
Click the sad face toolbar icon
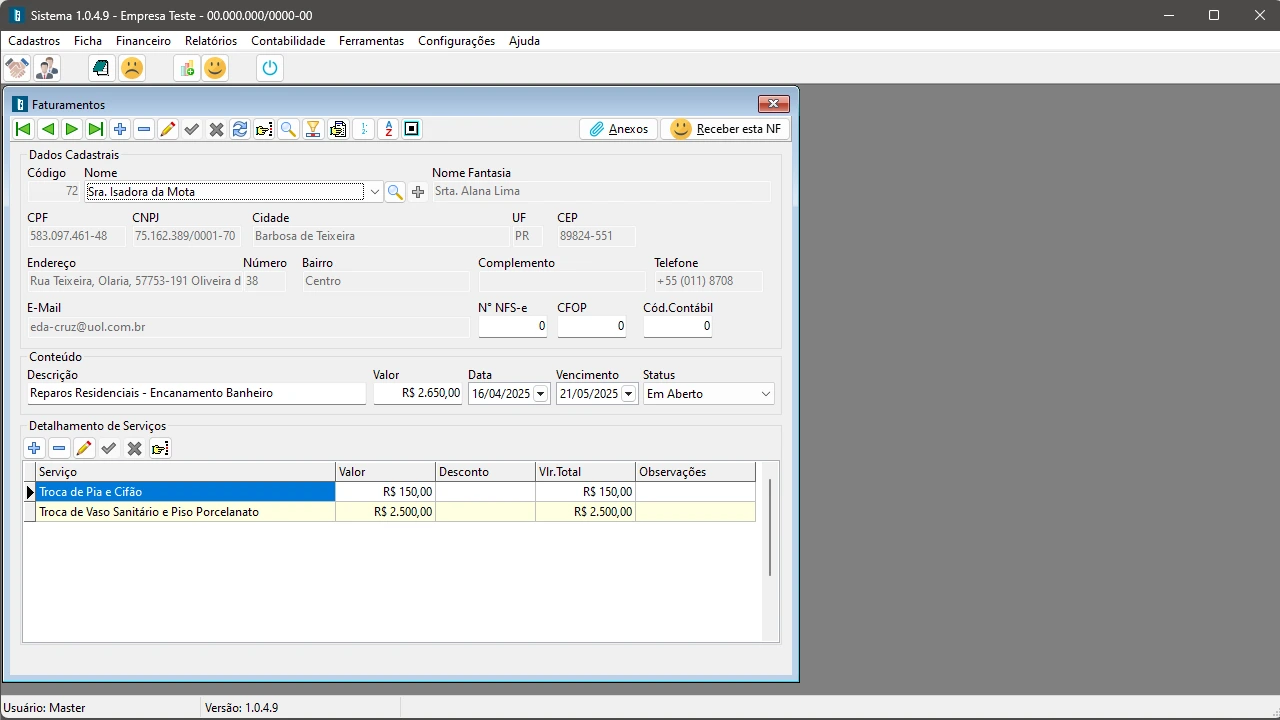[131, 68]
